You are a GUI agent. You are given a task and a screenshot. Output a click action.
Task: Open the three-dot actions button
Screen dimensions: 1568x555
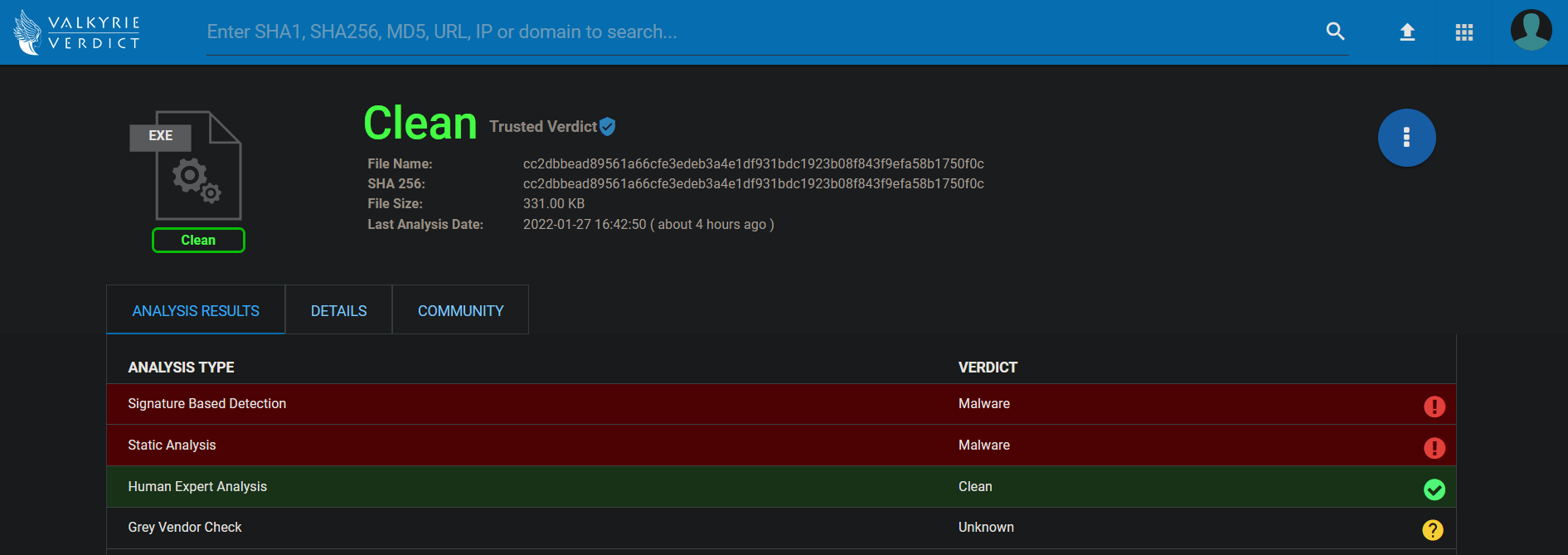point(1406,138)
